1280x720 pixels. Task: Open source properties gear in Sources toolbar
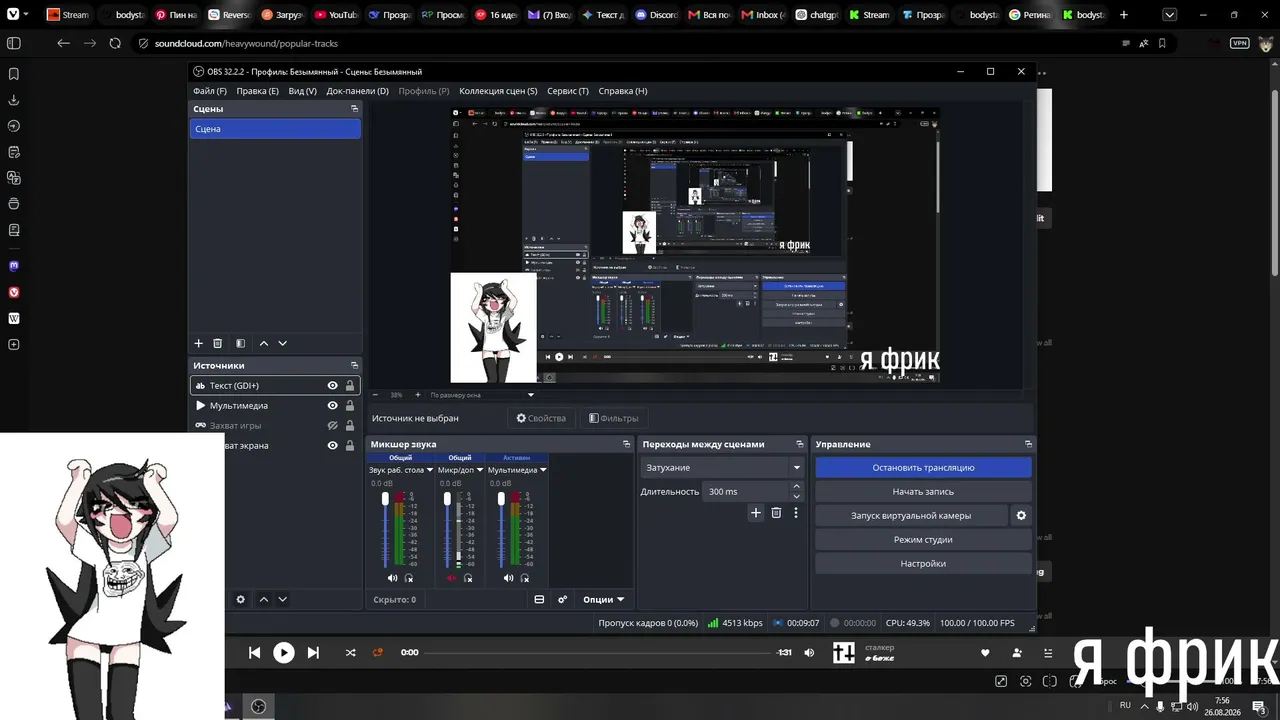click(x=240, y=599)
